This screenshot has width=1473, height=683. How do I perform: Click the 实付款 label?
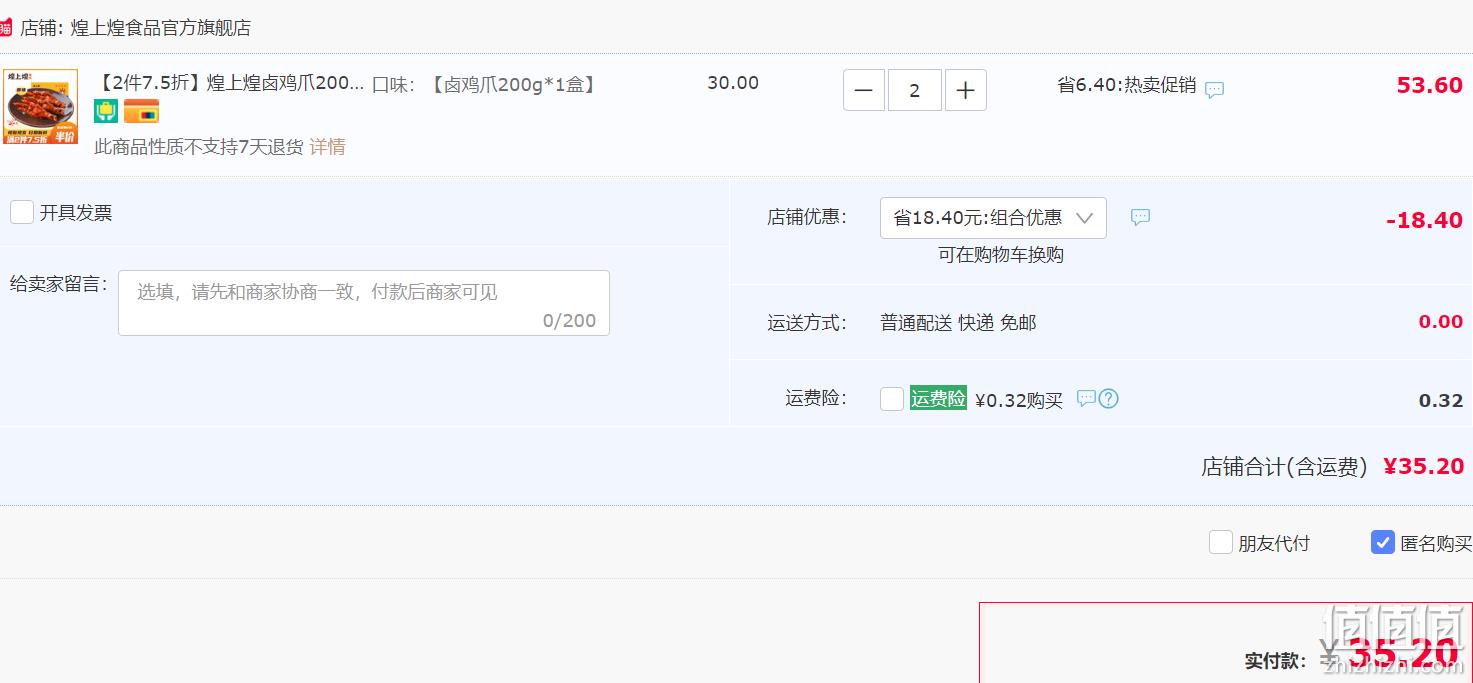(1275, 661)
